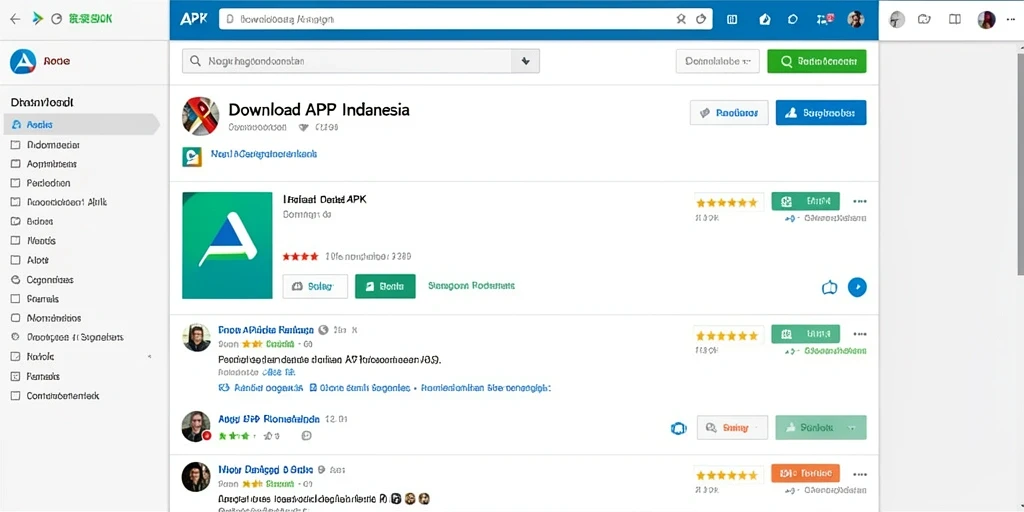The image size is (1024, 512).
Task: Click the green button next to the APK card's yellow stars
Action: point(805,201)
